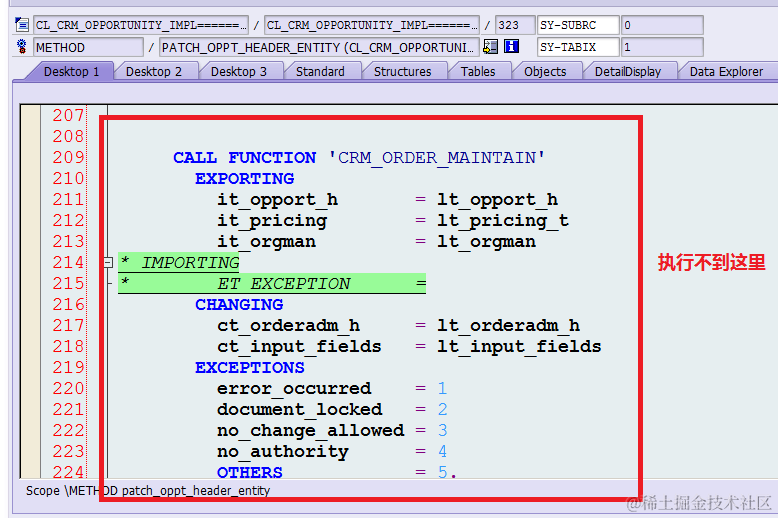
Task: Click line number 209 in the gutter
Action: 68,157
